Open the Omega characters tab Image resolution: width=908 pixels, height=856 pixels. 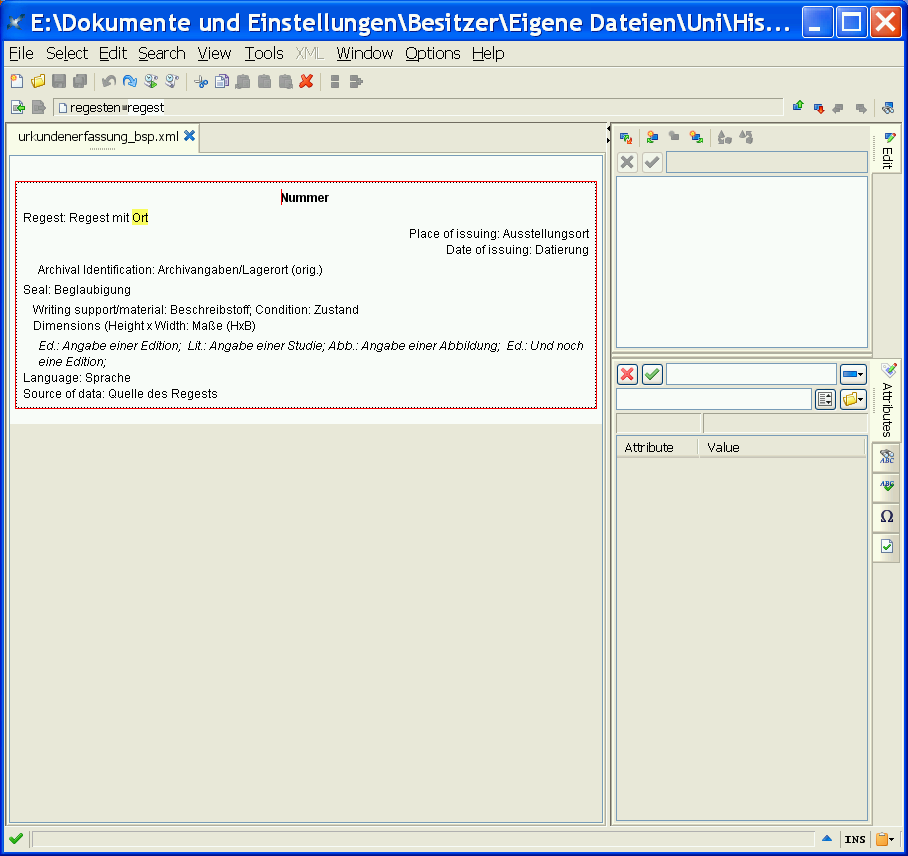tap(887, 517)
